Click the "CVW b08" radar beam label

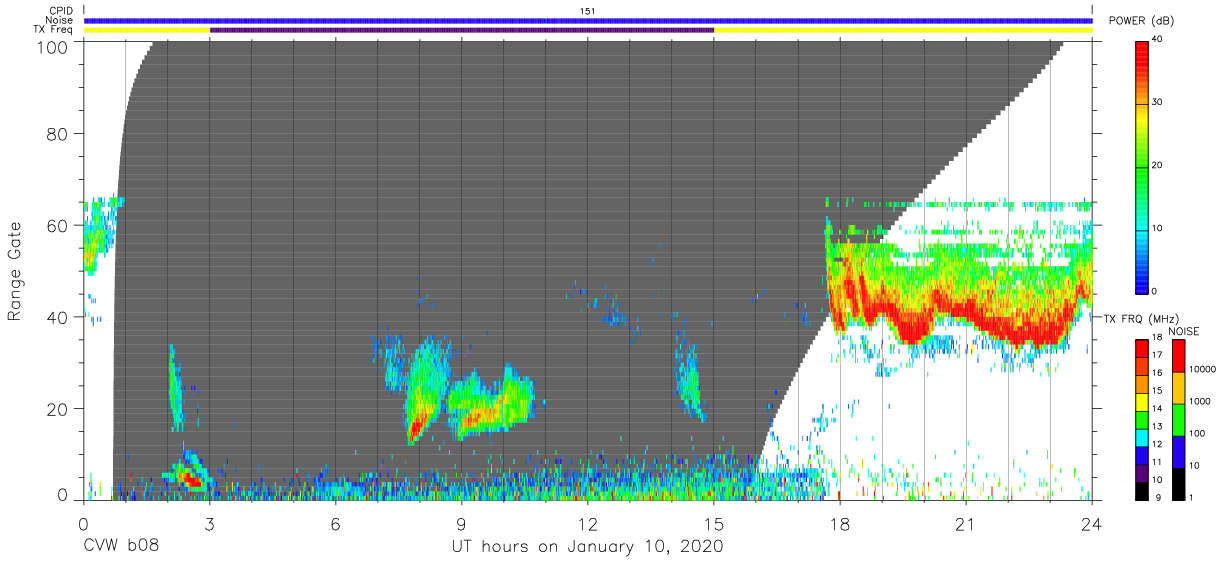pos(121,547)
